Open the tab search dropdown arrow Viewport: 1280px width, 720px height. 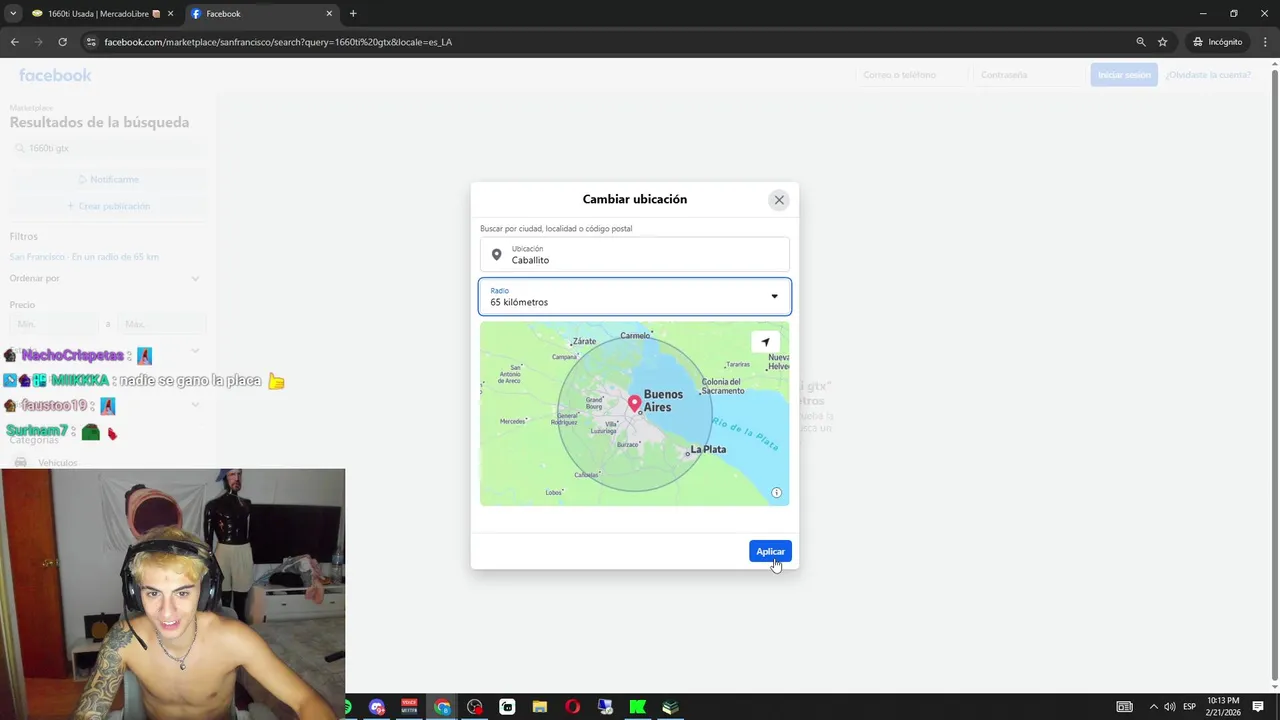pos(12,14)
